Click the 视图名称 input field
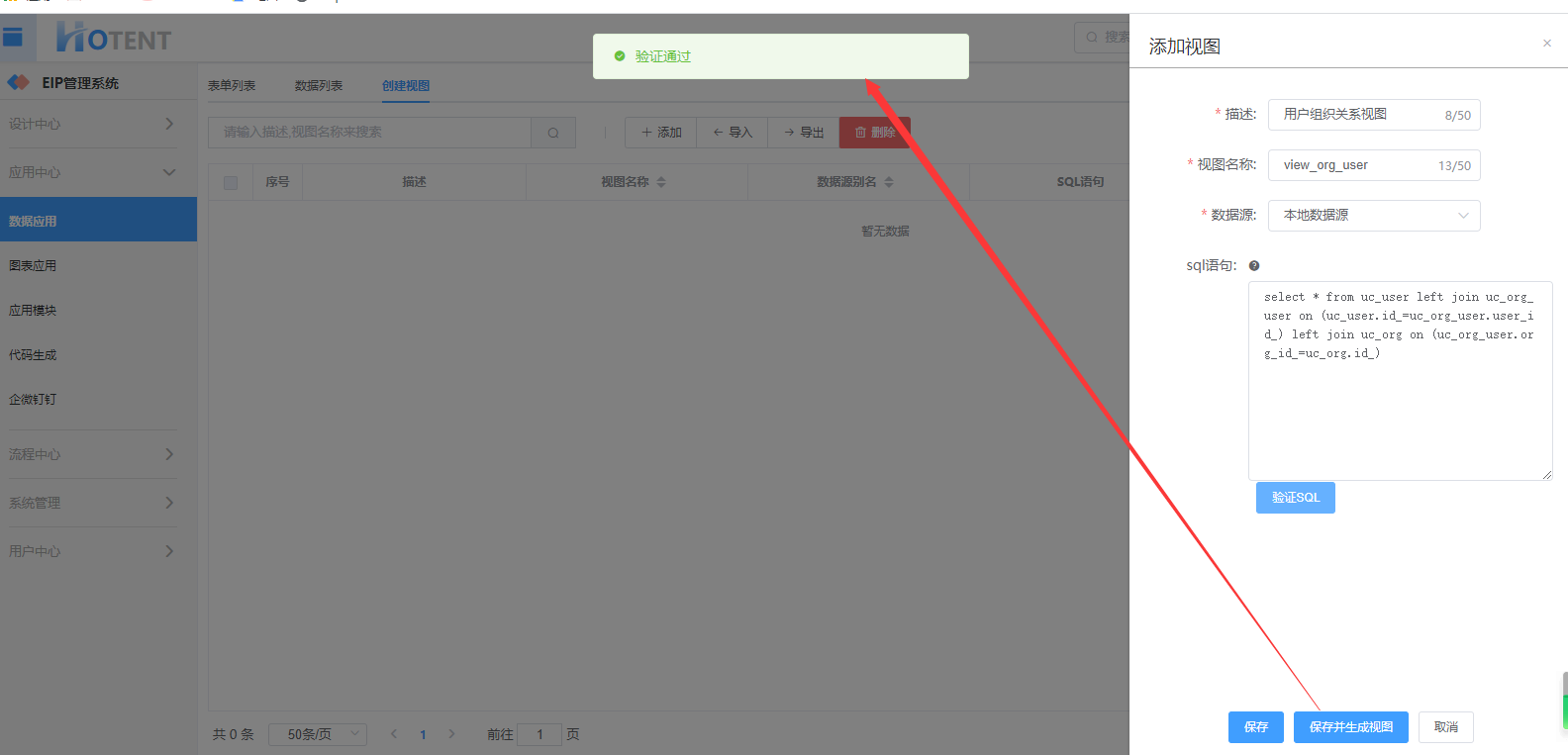The width and height of the screenshot is (1568, 755). (x=1374, y=165)
